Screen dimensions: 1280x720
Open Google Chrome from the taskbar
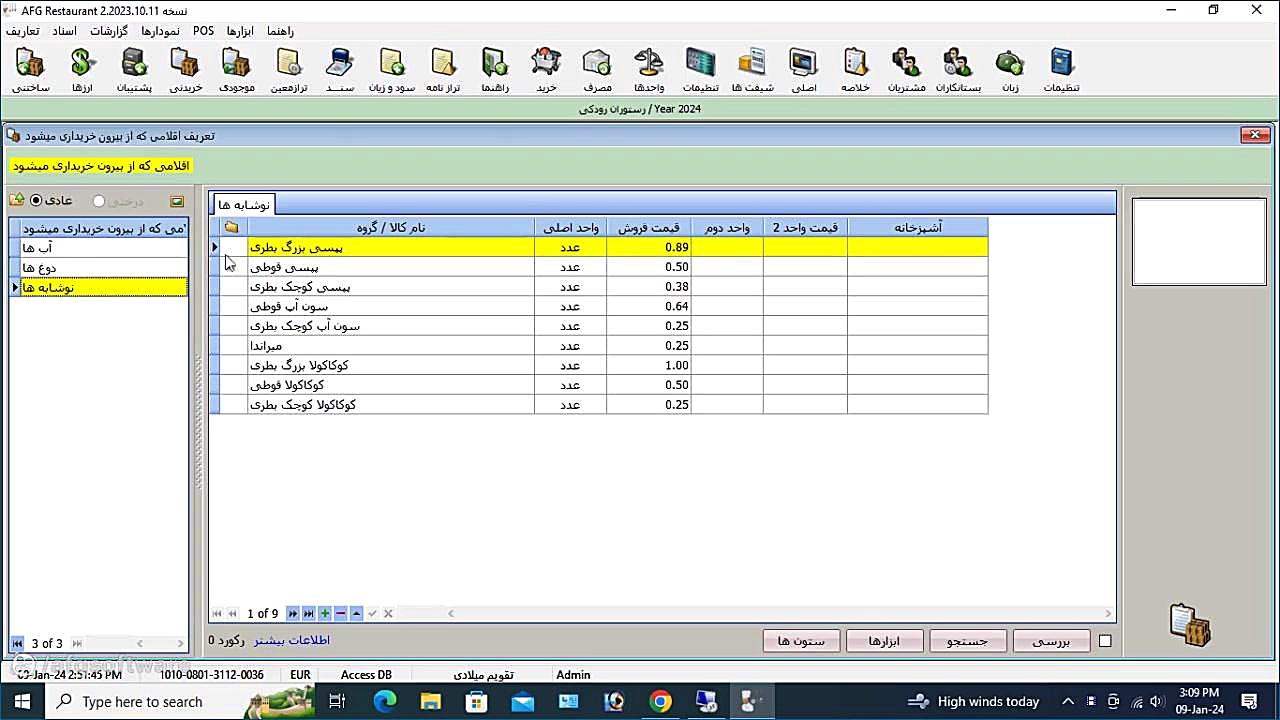(x=660, y=701)
